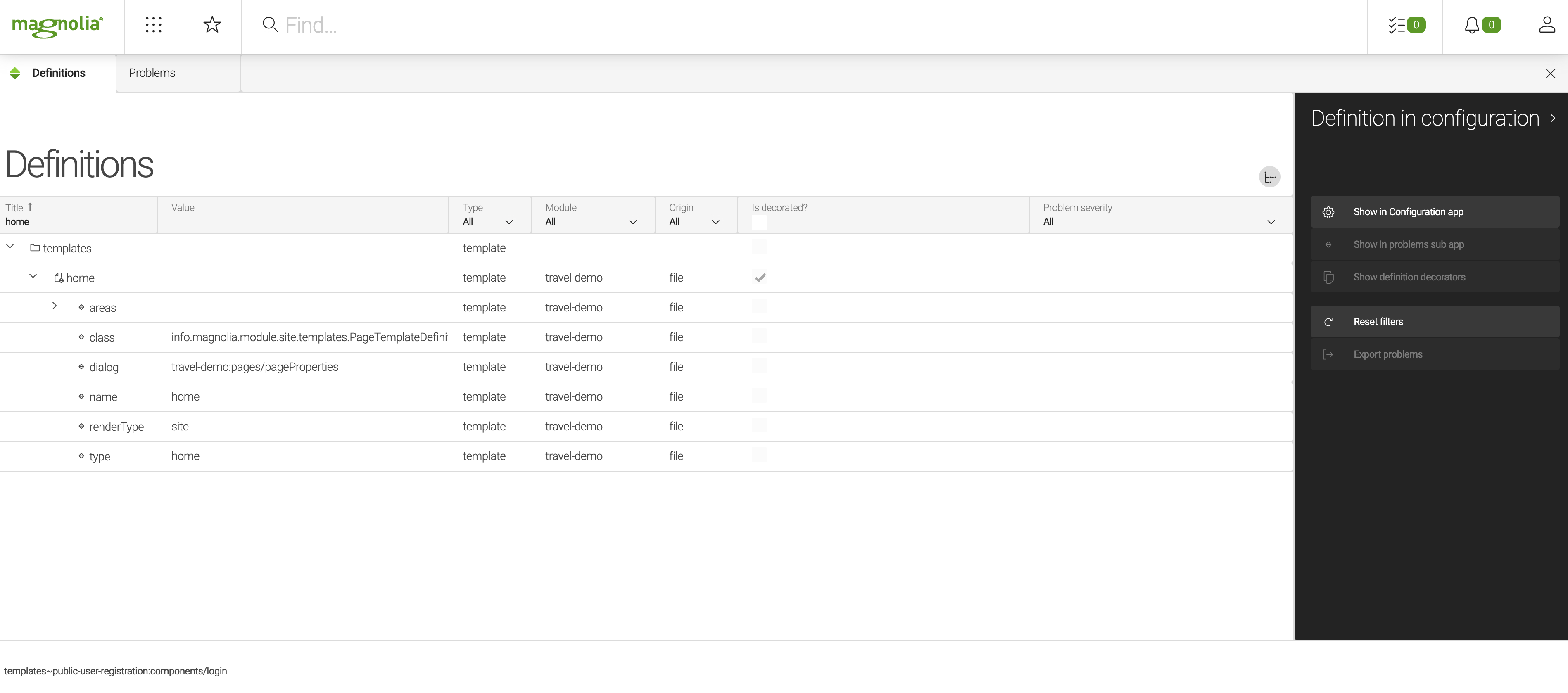Toggle the decorated checkbox in the areas row
1568x693 pixels.
click(x=759, y=307)
